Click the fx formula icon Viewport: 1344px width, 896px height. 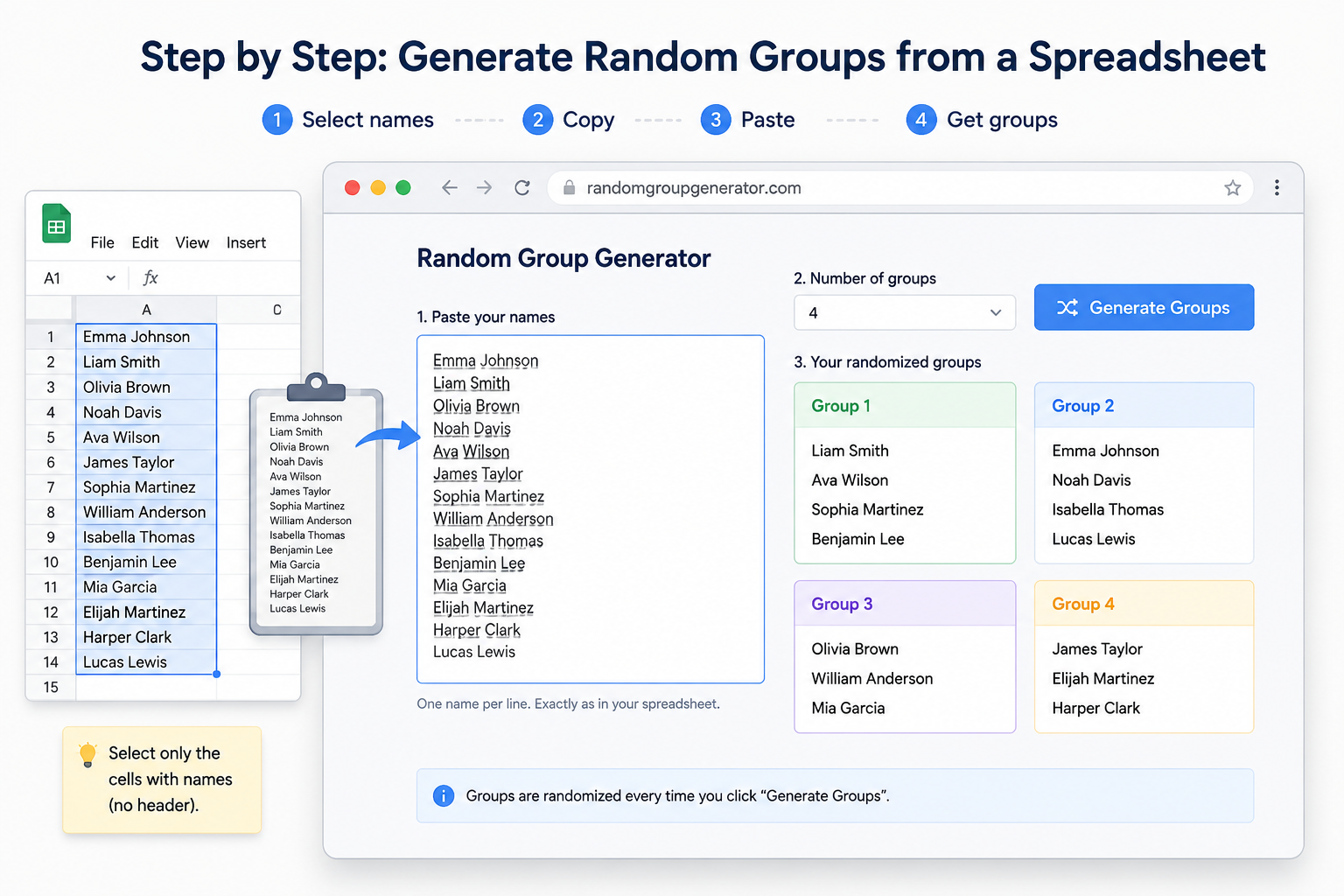150,277
